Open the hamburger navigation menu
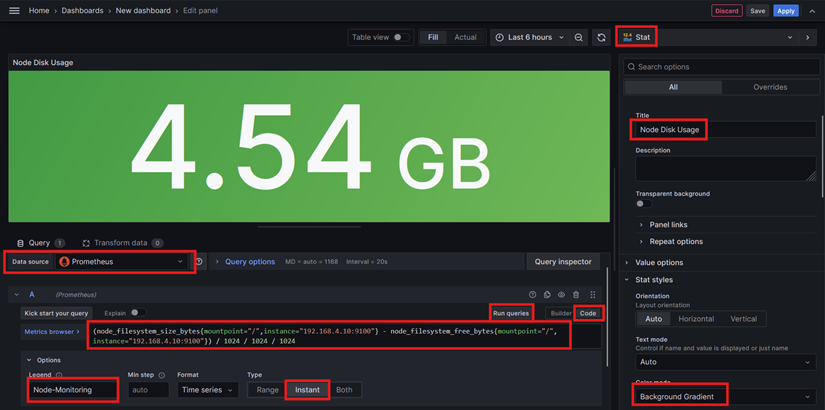Image resolution: width=825 pixels, height=410 pixels. click(x=14, y=11)
